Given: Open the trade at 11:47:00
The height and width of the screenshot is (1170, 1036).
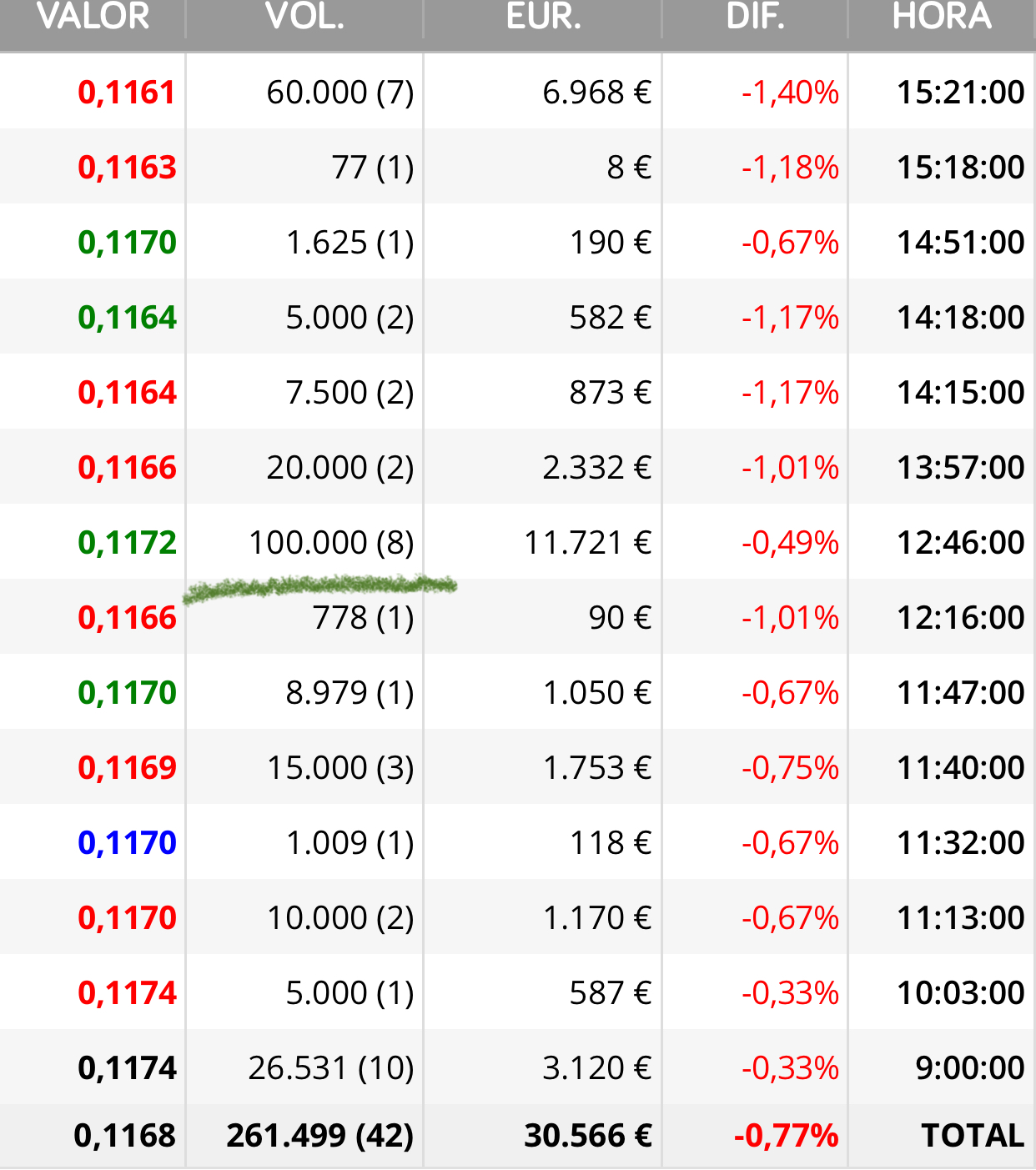Looking at the screenshot, I should [x=518, y=692].
